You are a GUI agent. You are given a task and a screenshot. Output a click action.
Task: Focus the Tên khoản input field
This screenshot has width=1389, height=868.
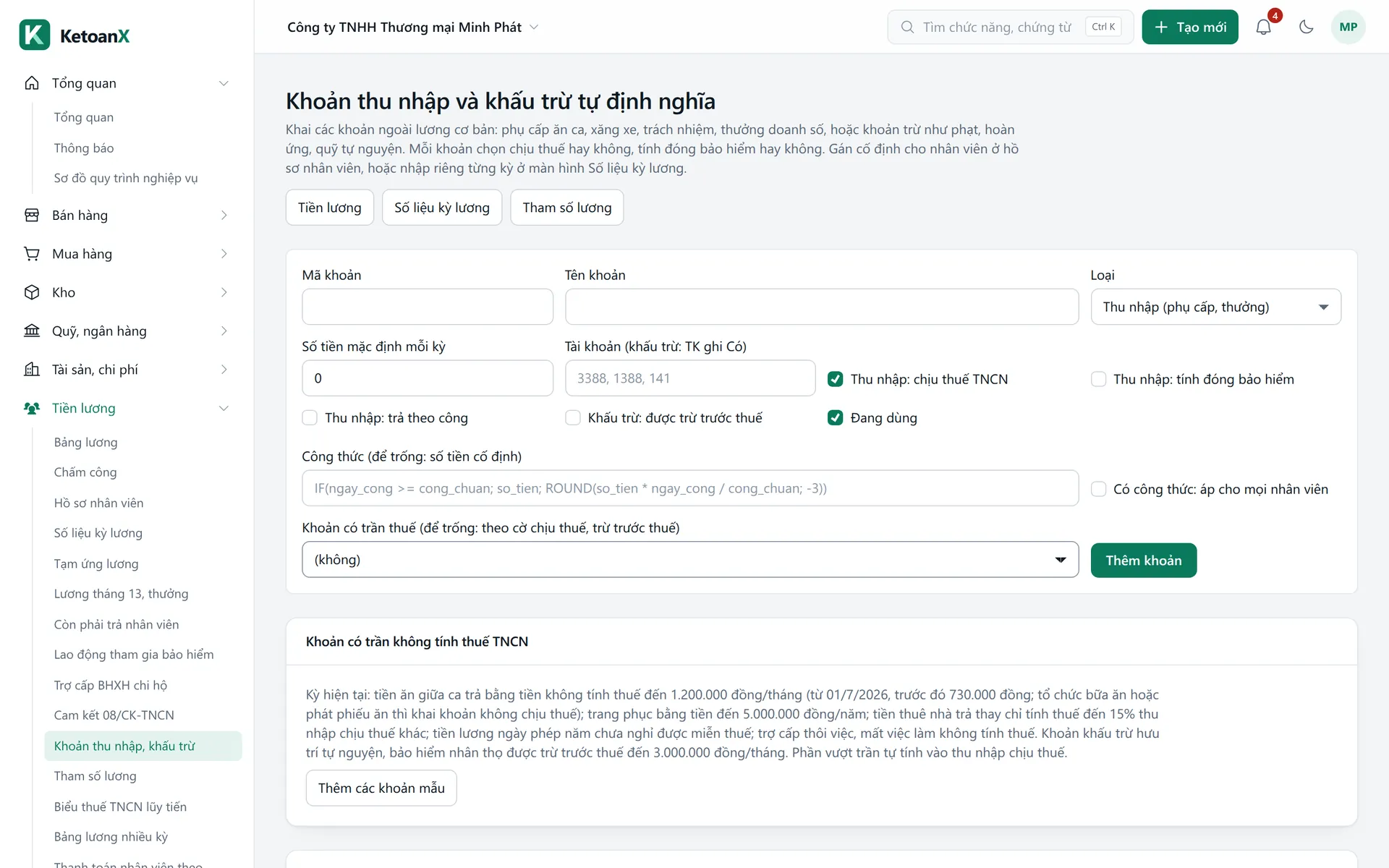(x=822, y=307)
